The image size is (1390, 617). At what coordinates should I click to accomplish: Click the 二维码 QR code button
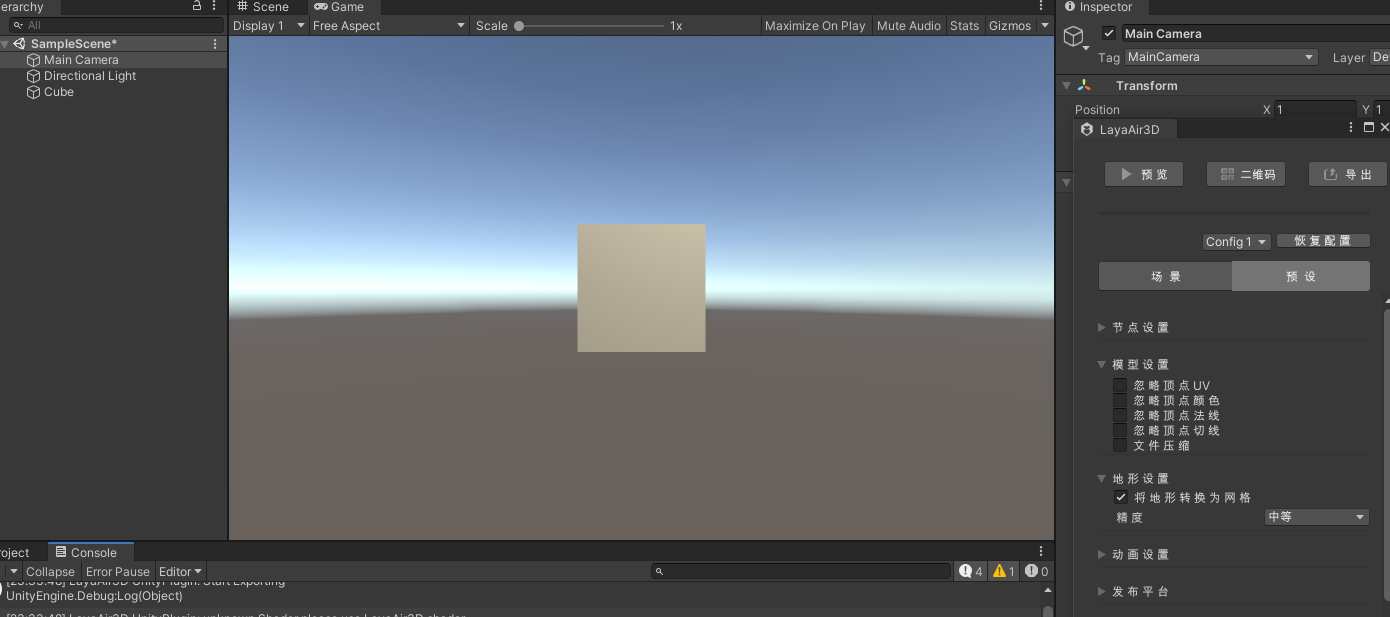point(1246,174)
